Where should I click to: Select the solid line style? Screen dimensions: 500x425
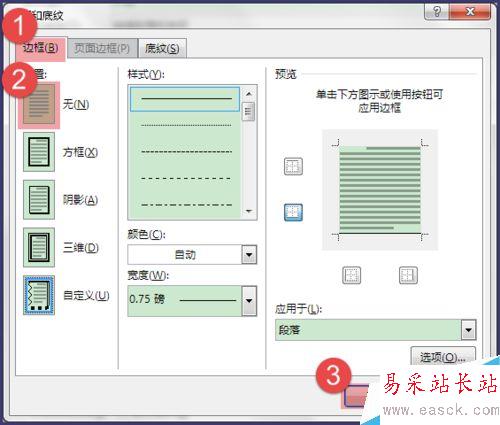(185, 99)
